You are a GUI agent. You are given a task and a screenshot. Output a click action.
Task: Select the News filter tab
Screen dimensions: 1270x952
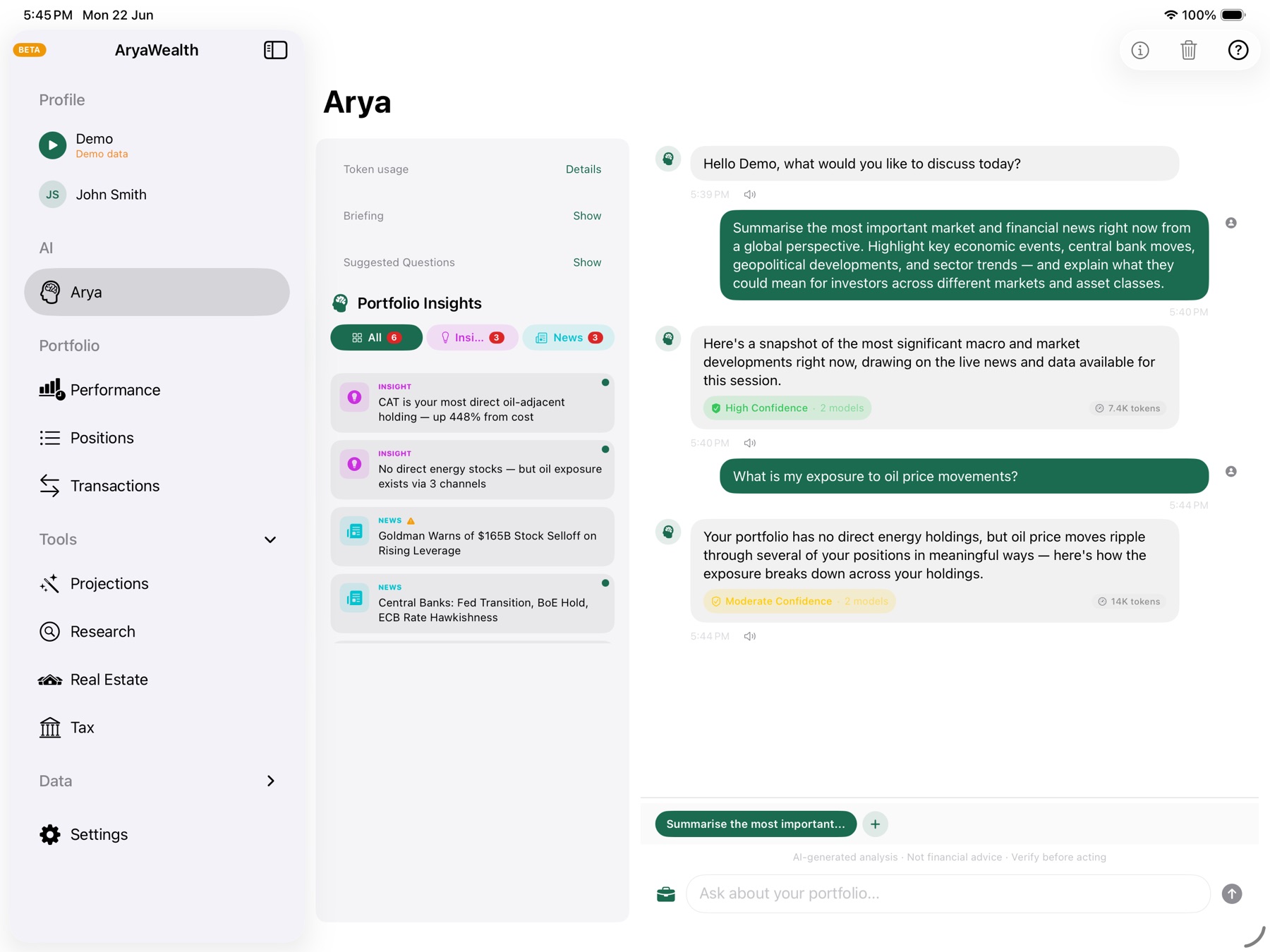point(568,338)
